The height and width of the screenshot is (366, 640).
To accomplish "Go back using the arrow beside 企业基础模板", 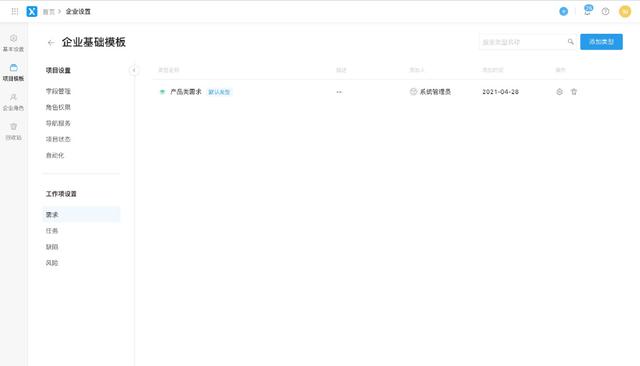I will coord(51,42).
